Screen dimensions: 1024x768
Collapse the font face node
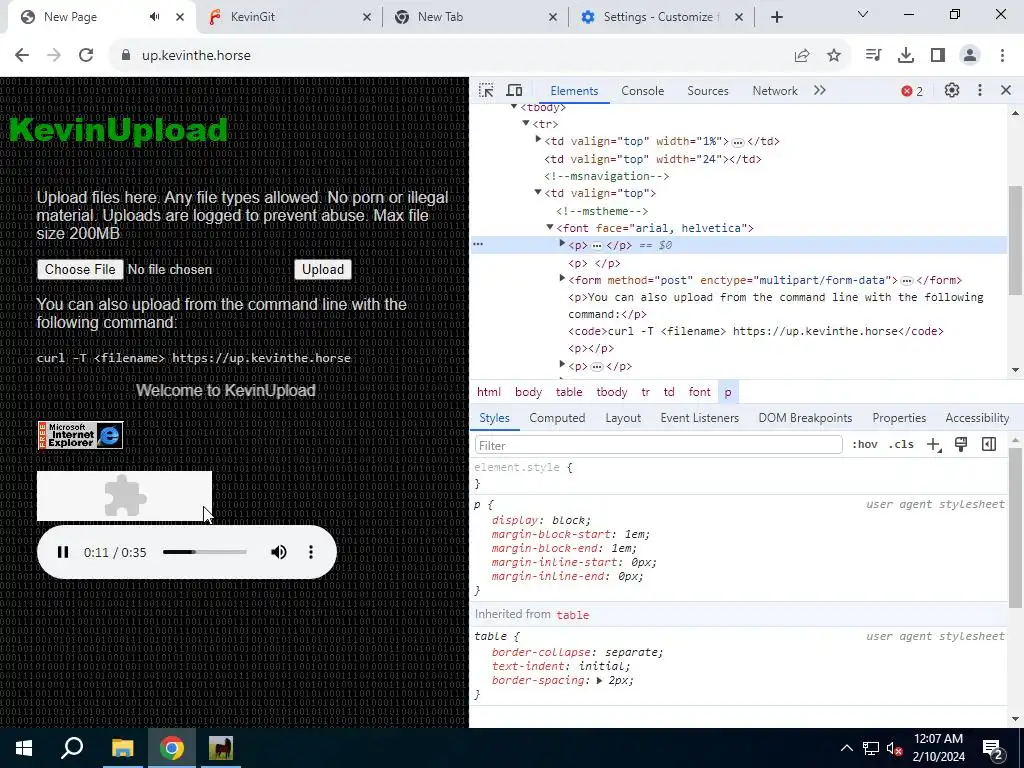[550, 227]
